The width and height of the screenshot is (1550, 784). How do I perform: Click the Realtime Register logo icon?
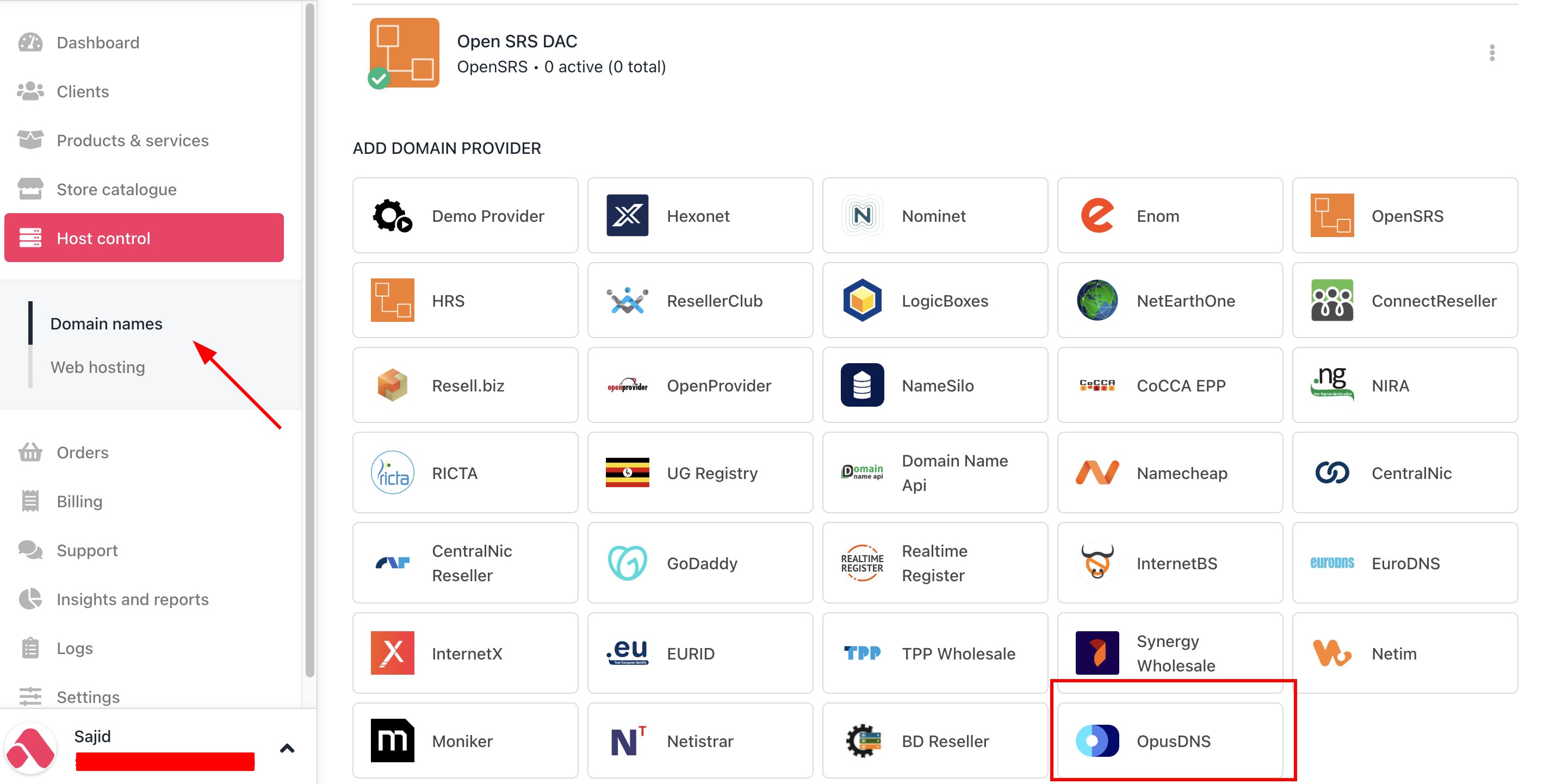click(x=862, y=563)
